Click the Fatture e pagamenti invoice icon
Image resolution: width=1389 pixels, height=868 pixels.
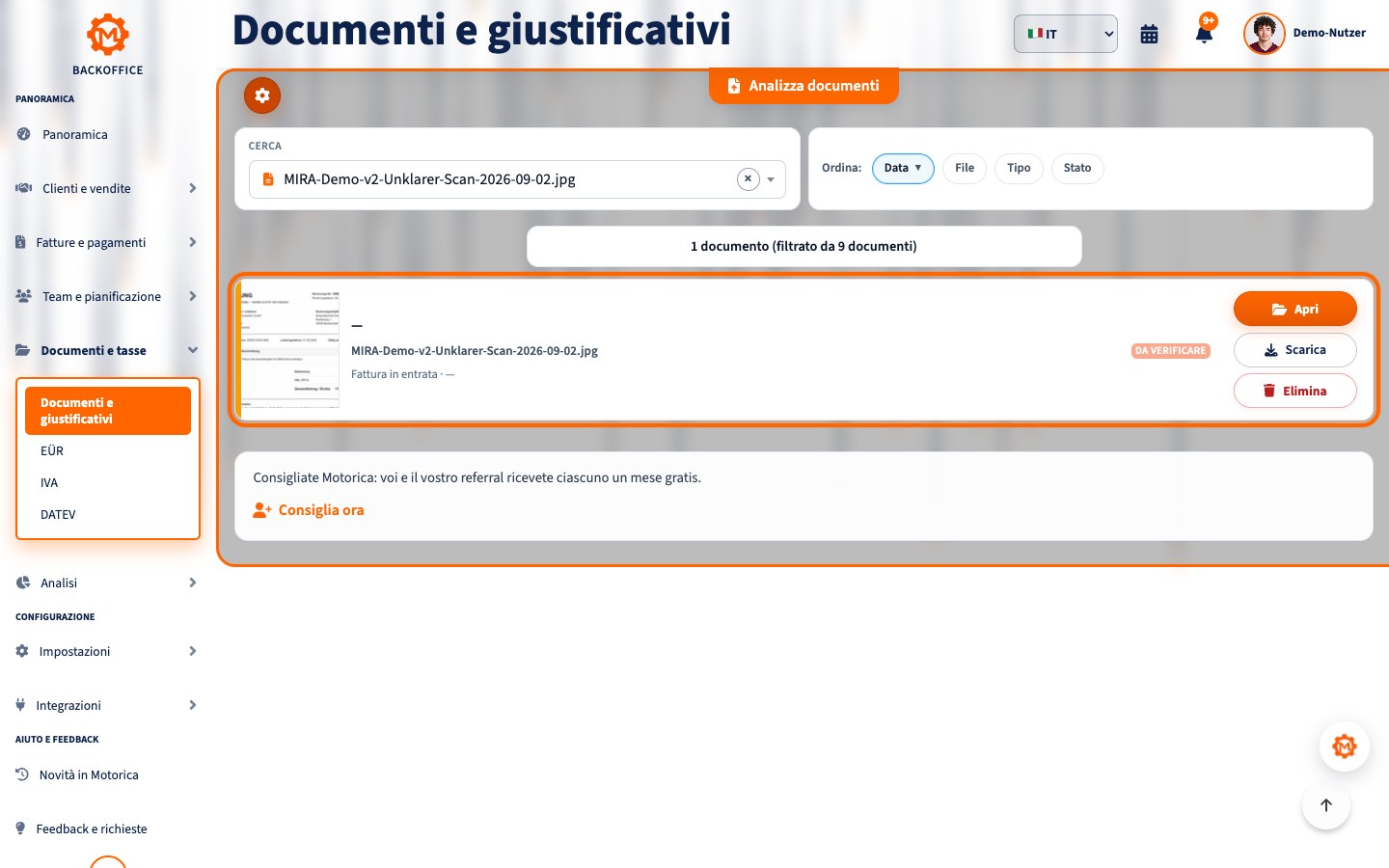click(x=20, y=242)
